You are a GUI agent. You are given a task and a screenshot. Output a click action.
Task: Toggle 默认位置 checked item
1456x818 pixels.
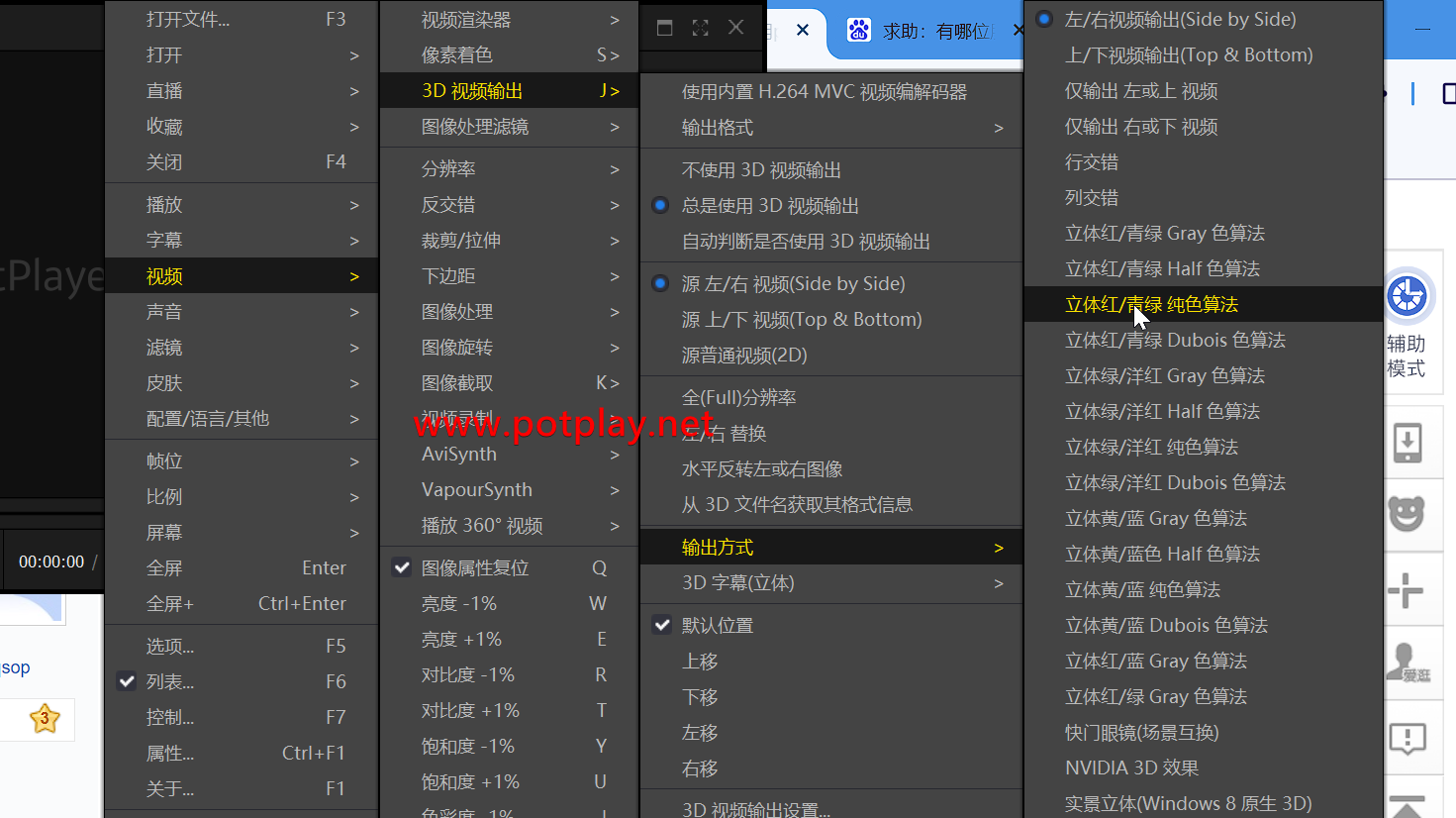[x=831, y=626]
